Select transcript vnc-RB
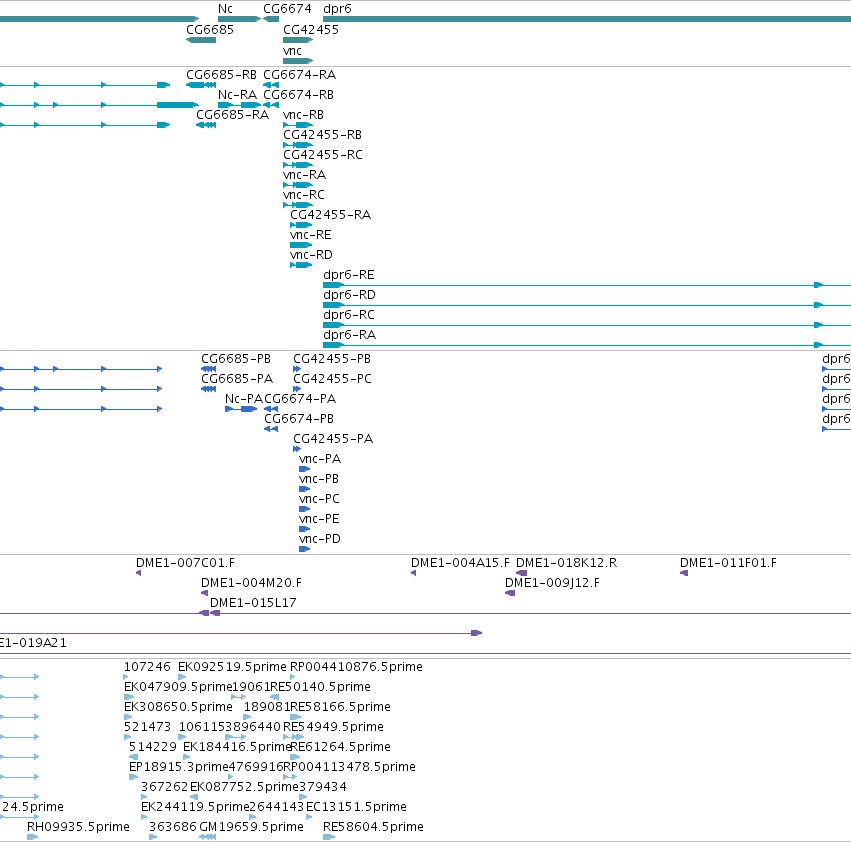The height and width of the screenshot is (842, 851). tap(303, 115)
